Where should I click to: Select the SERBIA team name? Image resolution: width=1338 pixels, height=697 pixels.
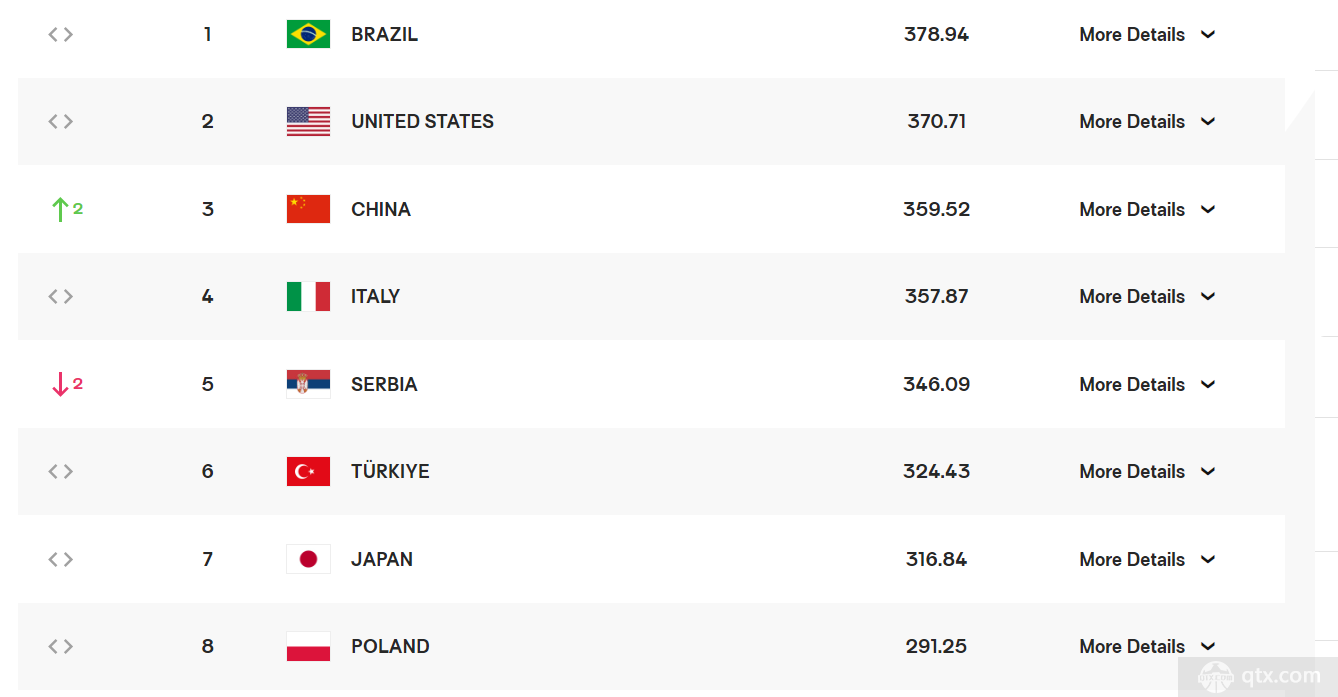pos(384,384)
